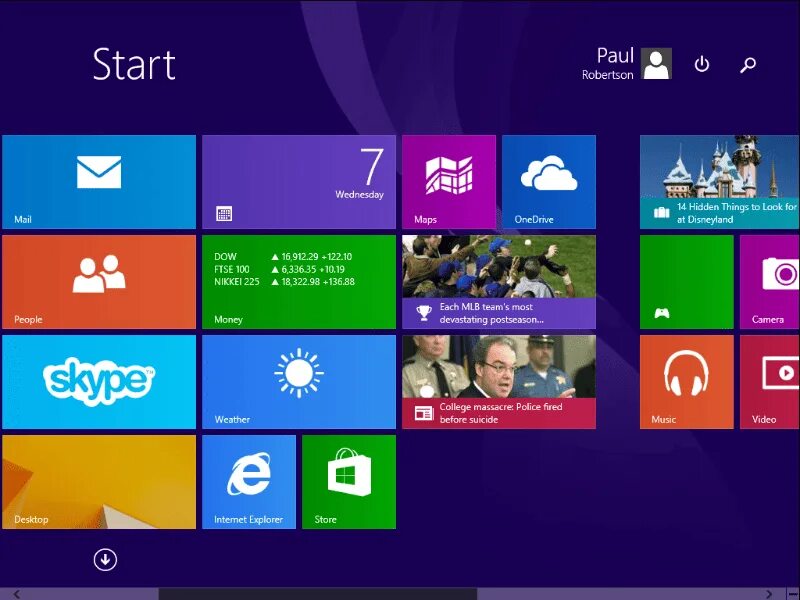Launch the Skype tile
Viewport: 800px width, 600px height.
click(x=99, y=382)
